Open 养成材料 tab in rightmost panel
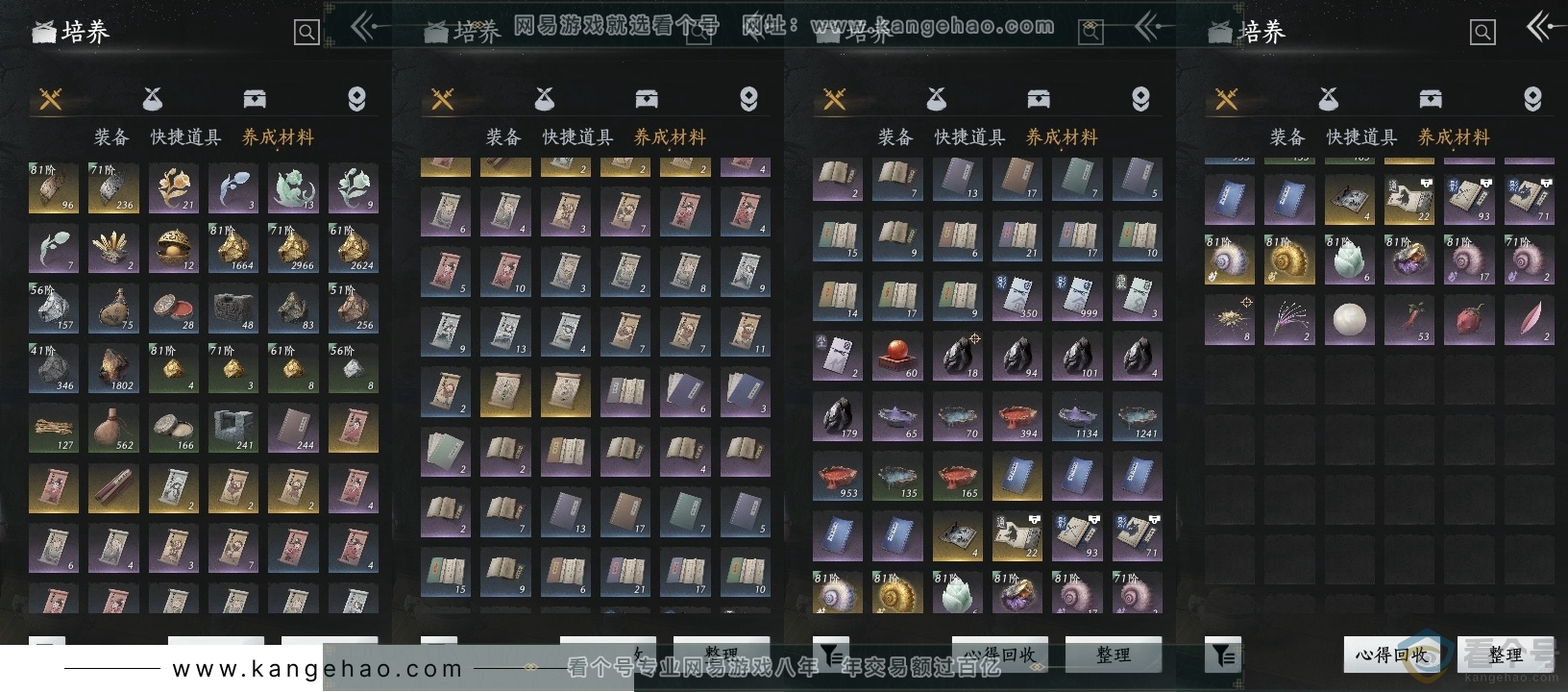Image resolution: width=1568 pixels, height=692 pixels. [x=1455, y=137]
